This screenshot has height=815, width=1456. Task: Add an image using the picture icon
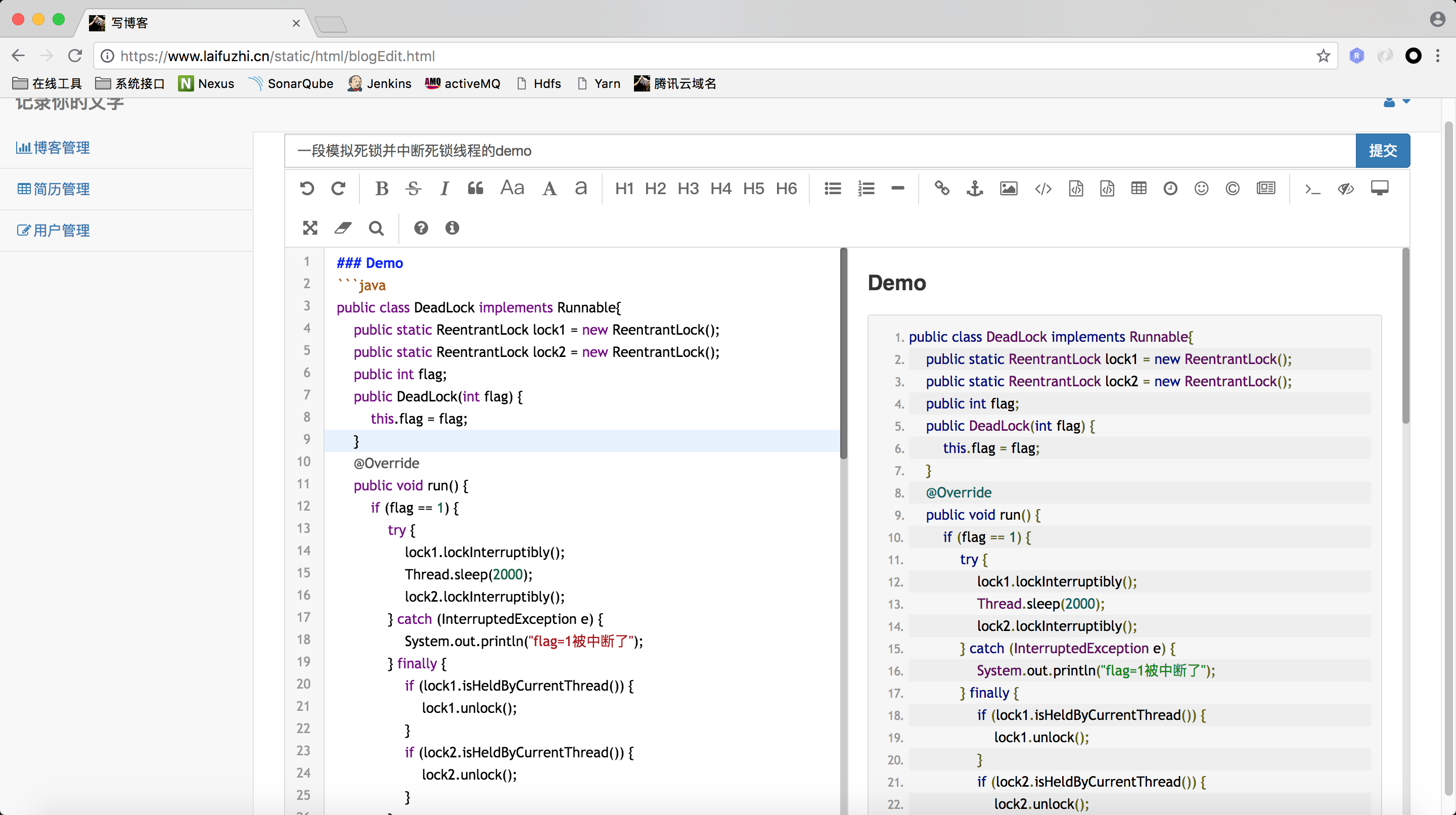(1009, 188)
